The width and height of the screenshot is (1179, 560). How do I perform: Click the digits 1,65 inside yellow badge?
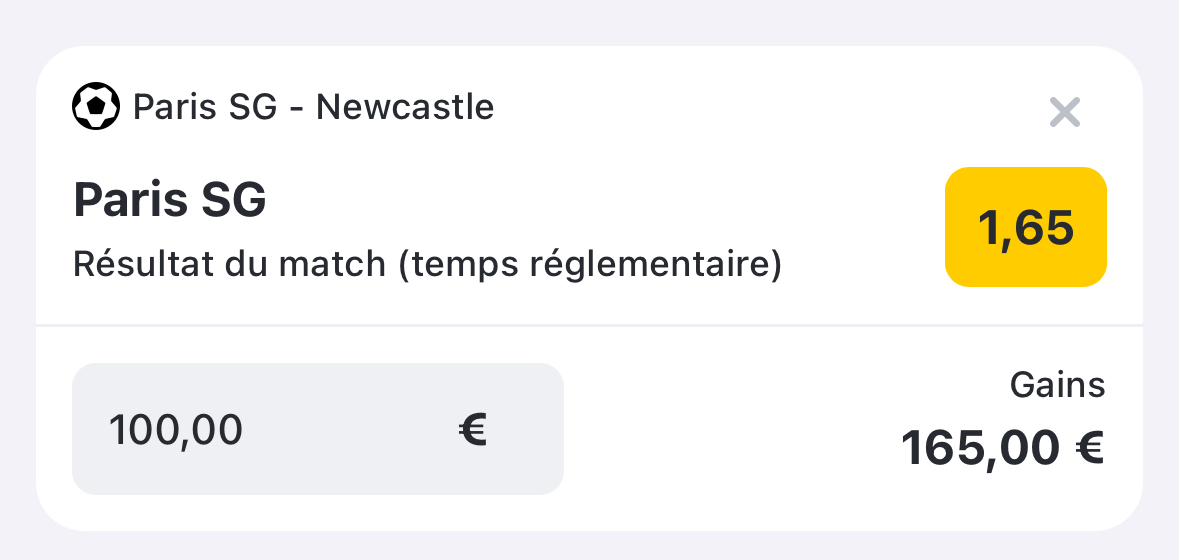pyautogui.click(x=1026, y=227)
